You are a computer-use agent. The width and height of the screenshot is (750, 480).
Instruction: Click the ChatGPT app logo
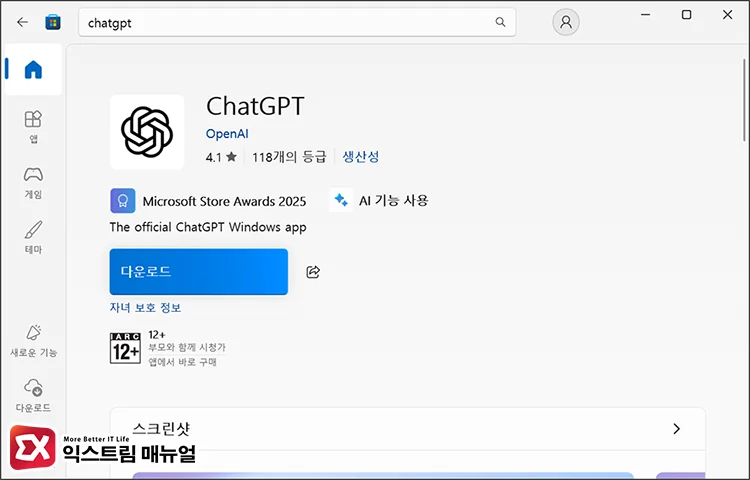[147, 132]
